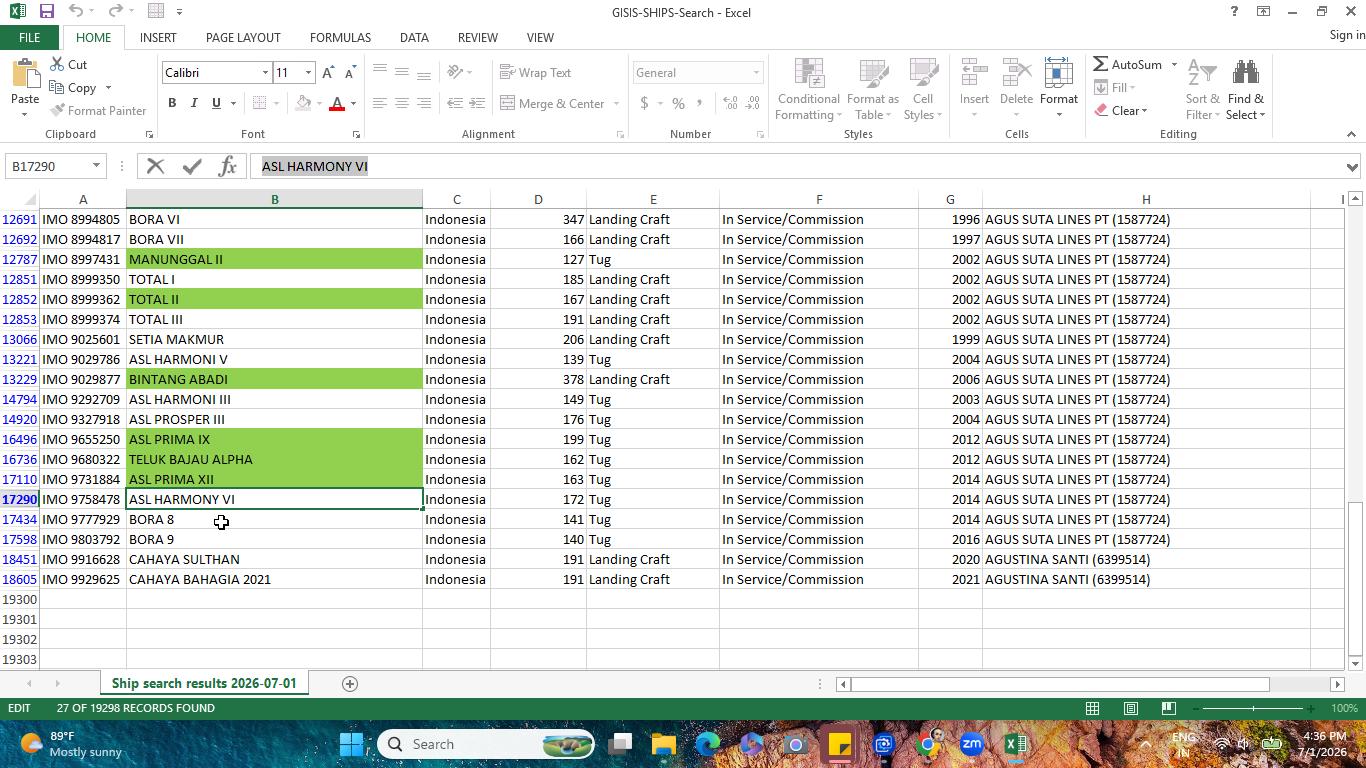Apply the Borders icon in Font group

260,103
